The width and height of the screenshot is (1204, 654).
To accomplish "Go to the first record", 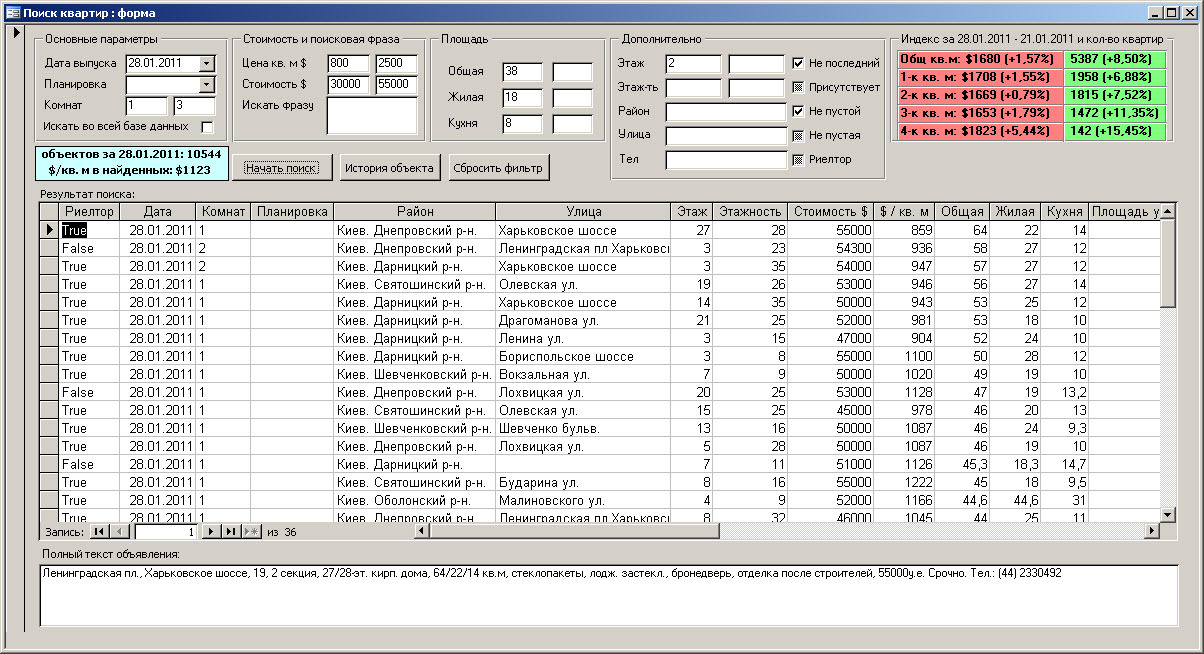I will click(x=99, y=532).
